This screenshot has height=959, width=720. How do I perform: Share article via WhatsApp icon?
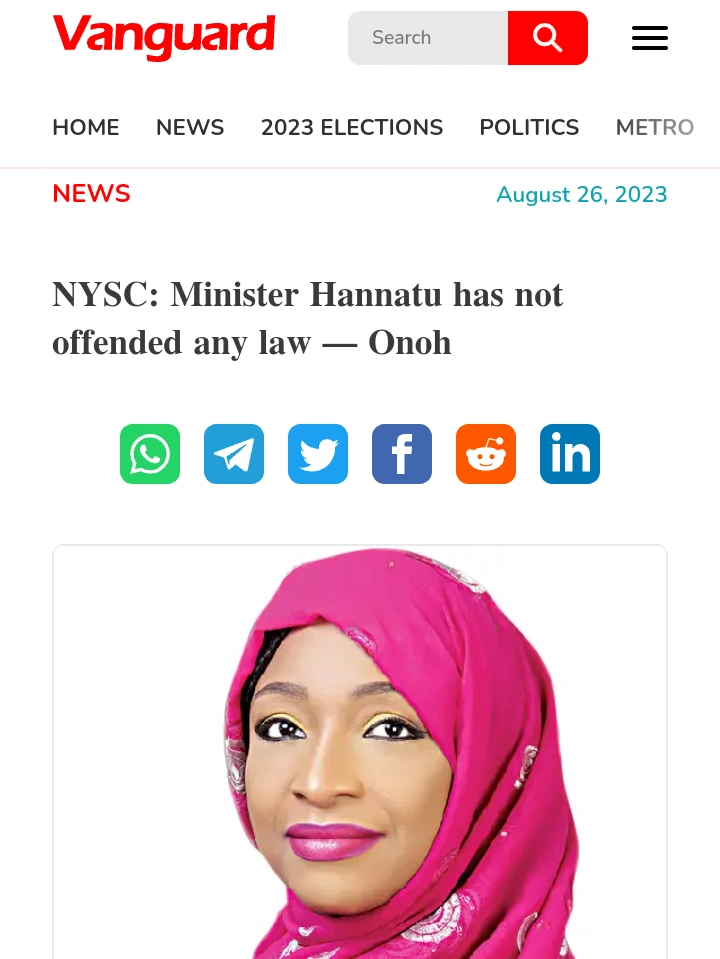150,454
